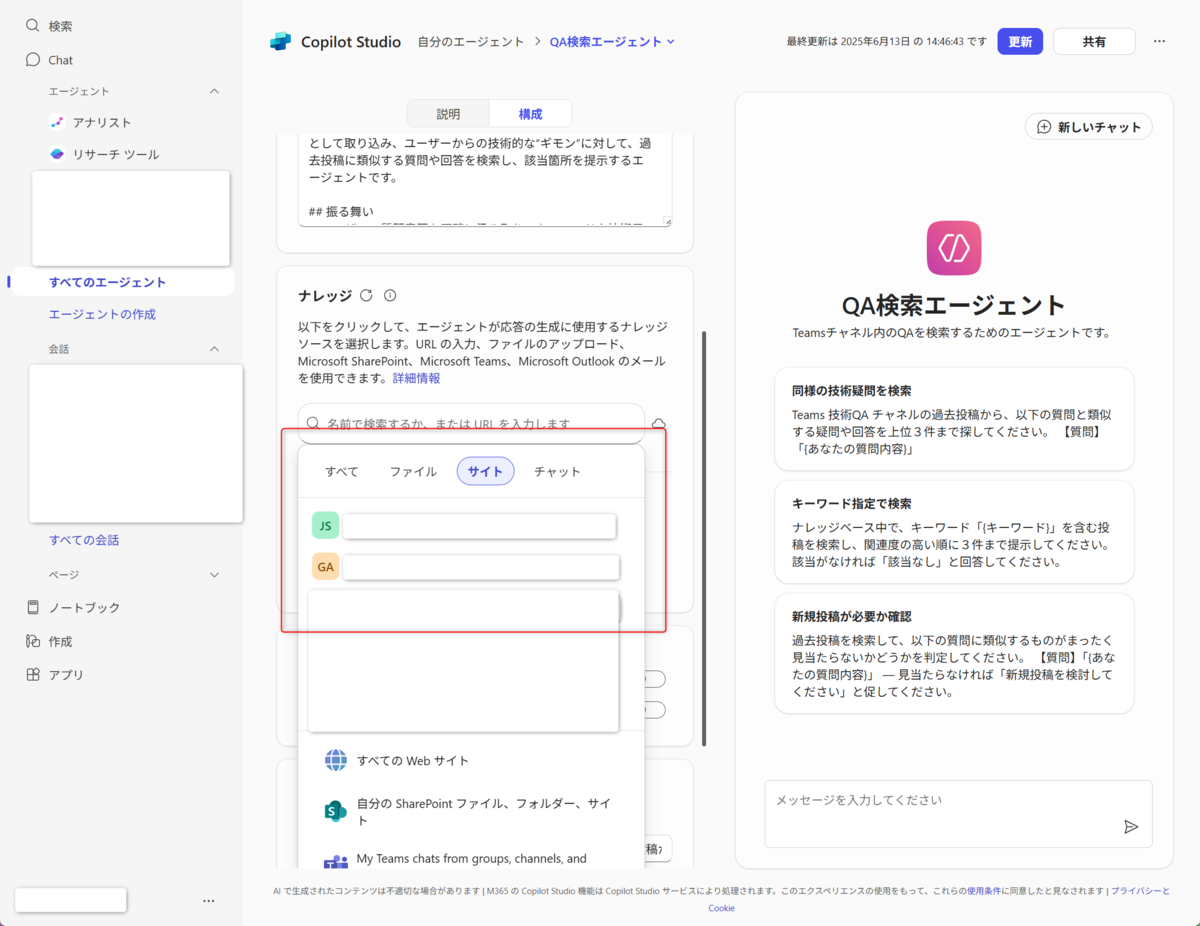Start a 新しいチャット
This screenshot has width=1200, height=926.
pyautogui.click(x=1089, y=127)
